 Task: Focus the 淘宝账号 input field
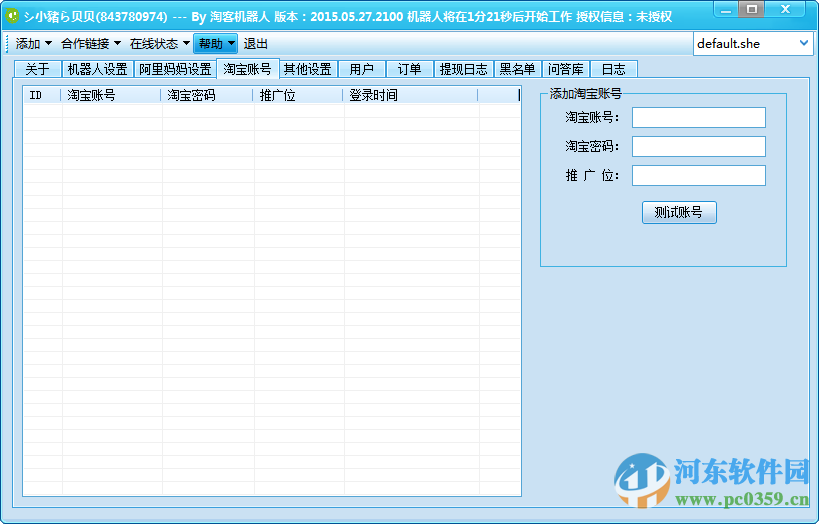click(699, 118)
